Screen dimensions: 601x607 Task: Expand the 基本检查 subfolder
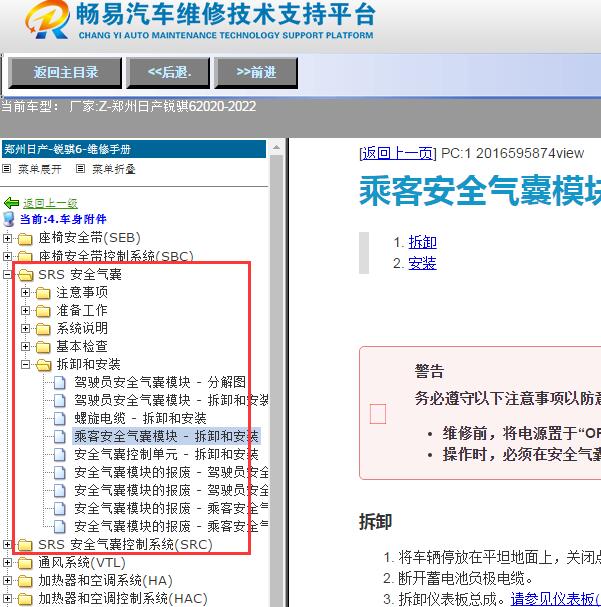pyautogui.click(x=26, y=346)
